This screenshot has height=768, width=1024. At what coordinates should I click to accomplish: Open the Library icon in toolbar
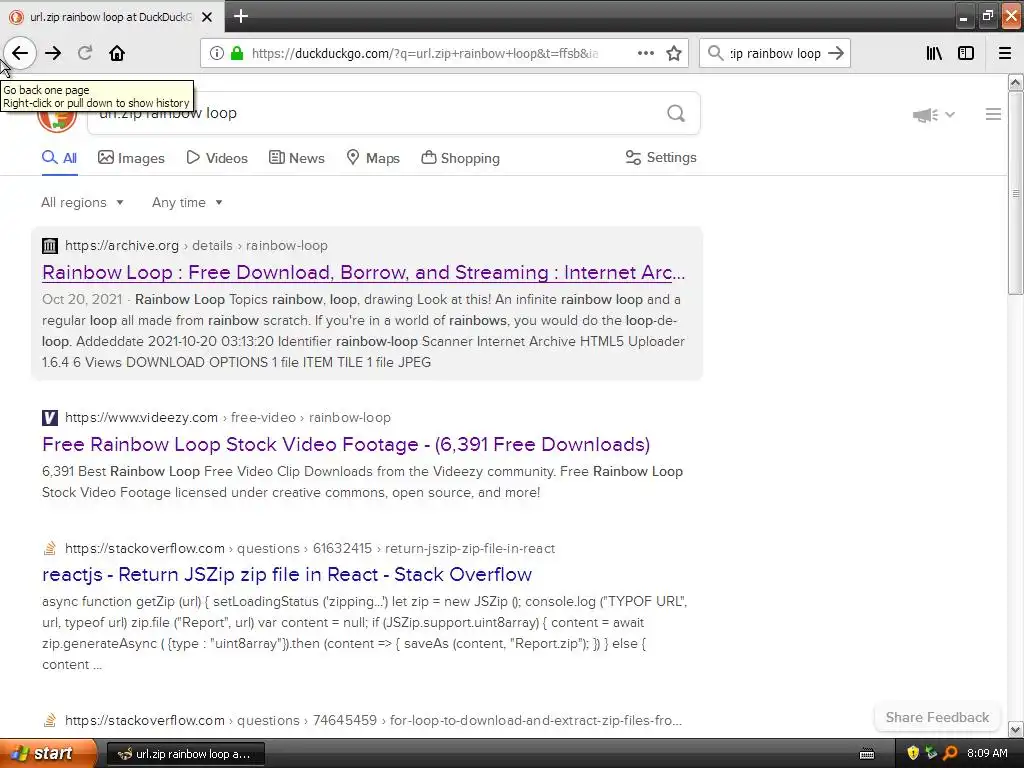934,53
